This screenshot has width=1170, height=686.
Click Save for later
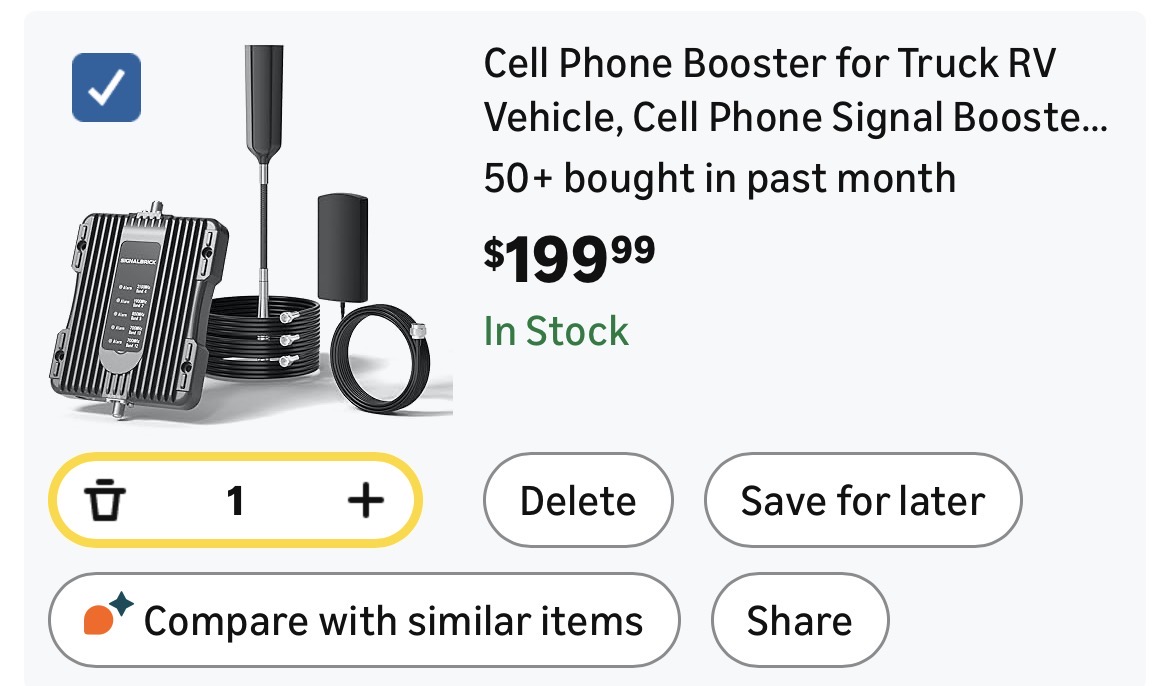click(862, 500)
